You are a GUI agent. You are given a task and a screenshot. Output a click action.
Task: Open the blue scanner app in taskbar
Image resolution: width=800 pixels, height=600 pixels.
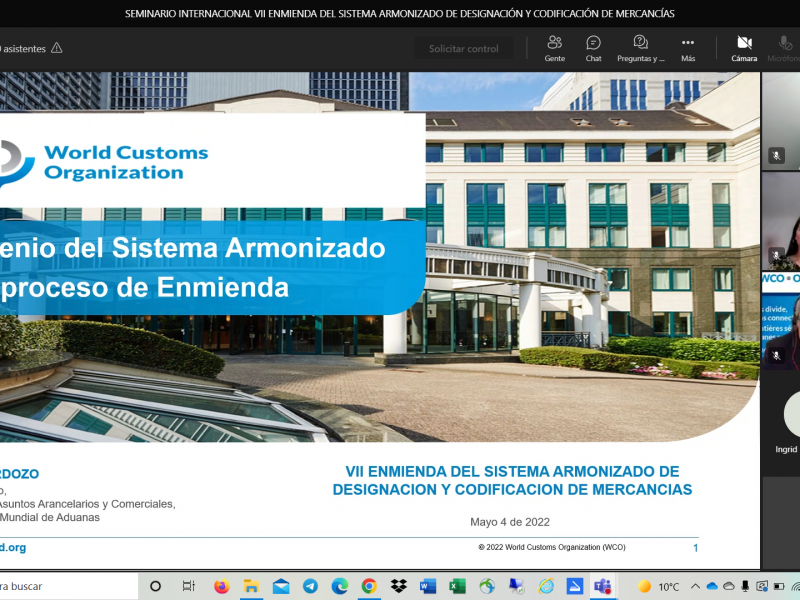pos(576,586)
